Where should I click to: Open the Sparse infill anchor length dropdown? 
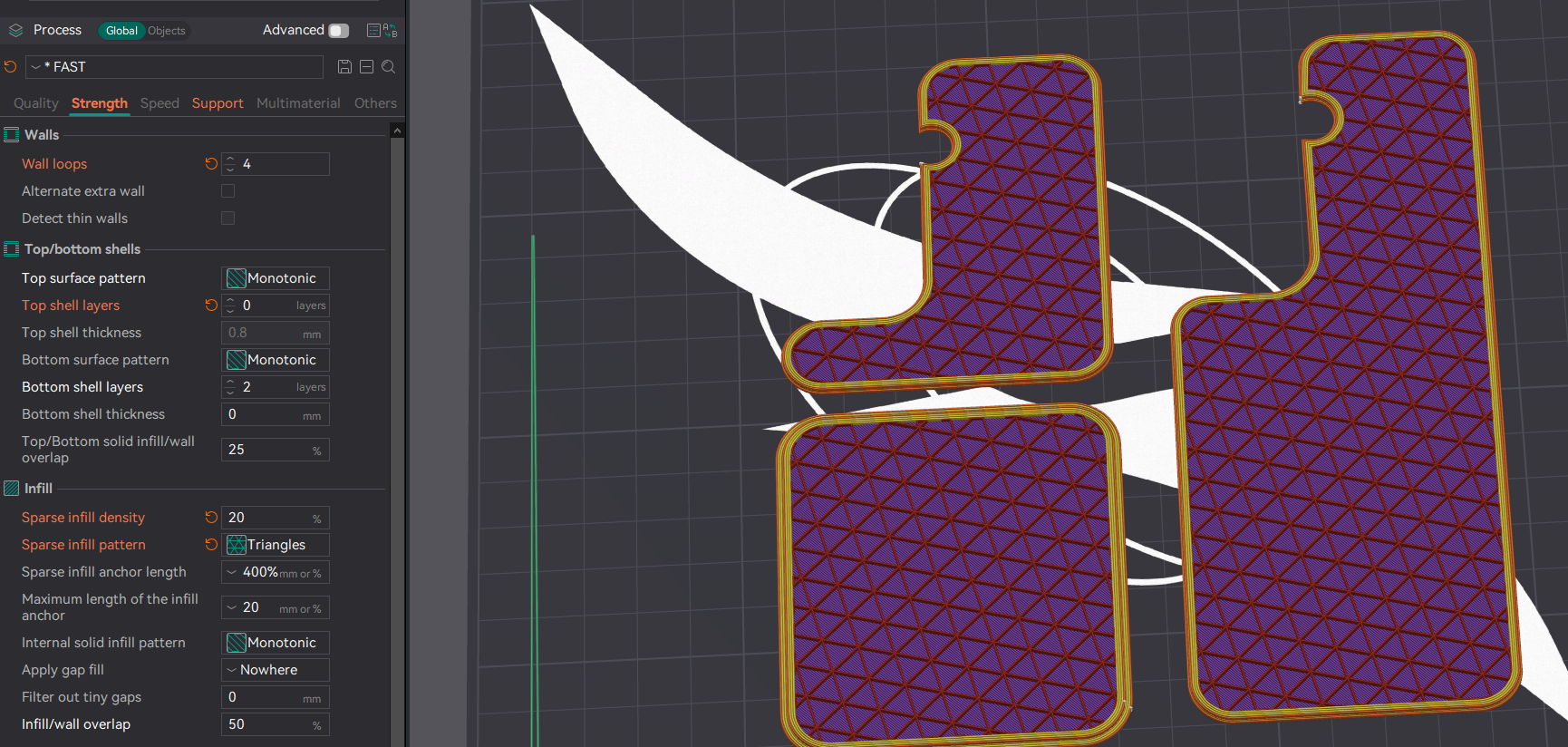tap(276, 572)
